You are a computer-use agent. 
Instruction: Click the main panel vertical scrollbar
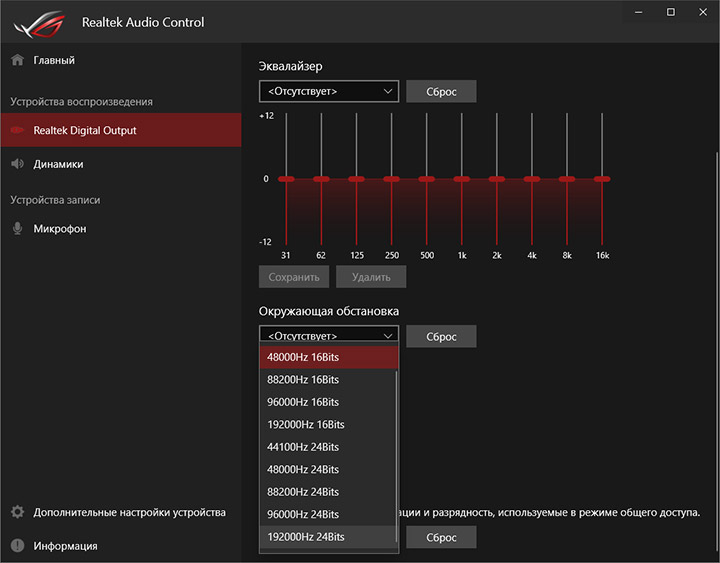click(x=717, y=349)
